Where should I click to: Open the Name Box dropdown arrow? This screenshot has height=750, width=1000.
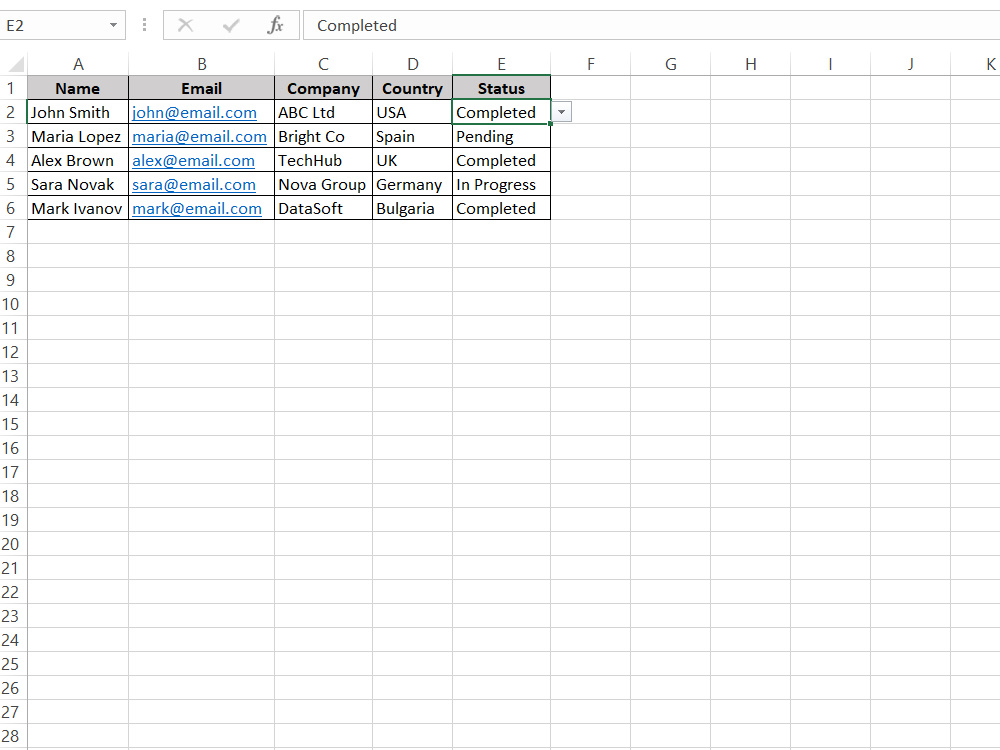click(113, 26)
